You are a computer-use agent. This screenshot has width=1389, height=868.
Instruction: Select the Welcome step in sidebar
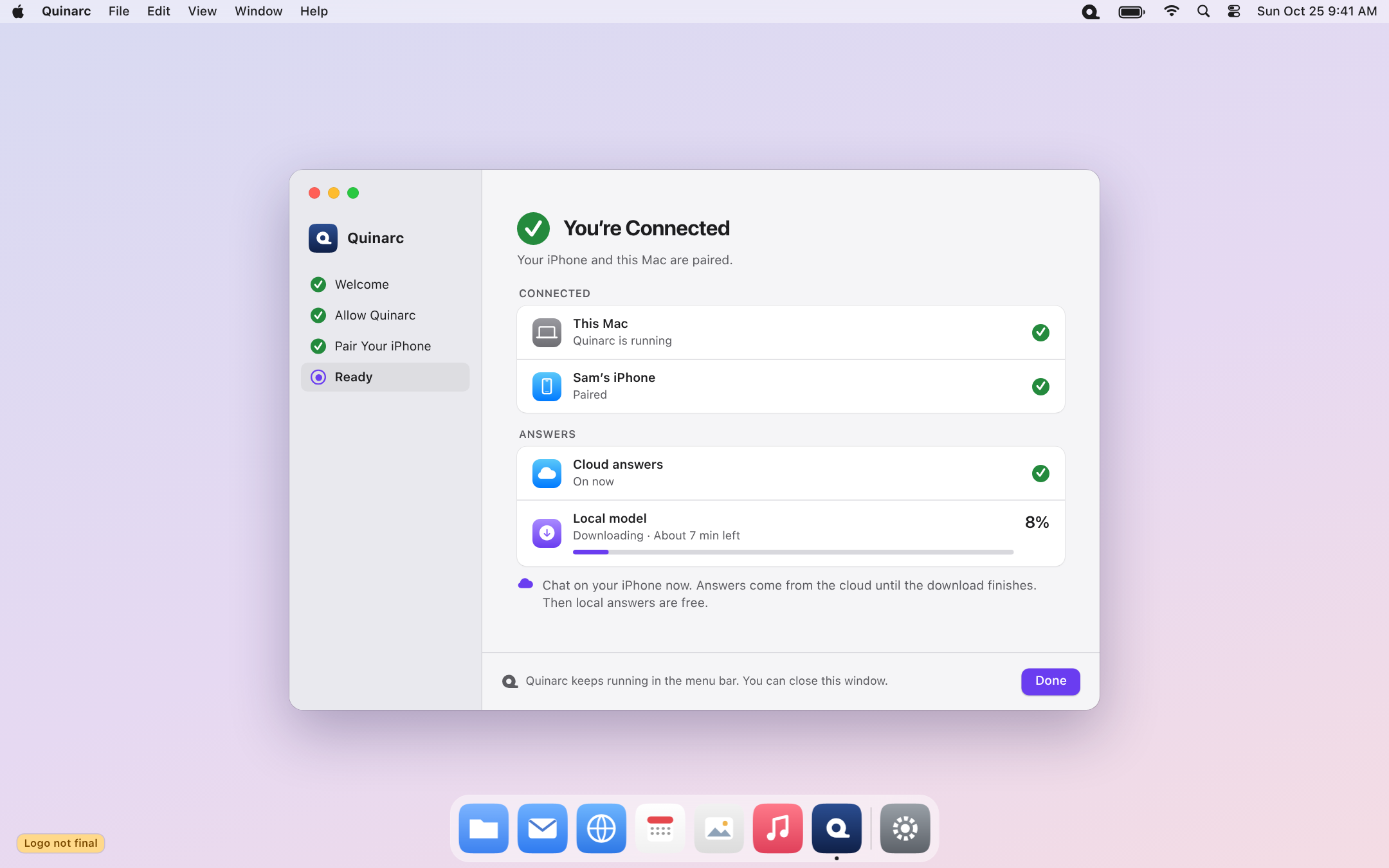pyautogui.click(x=385, y=284)
